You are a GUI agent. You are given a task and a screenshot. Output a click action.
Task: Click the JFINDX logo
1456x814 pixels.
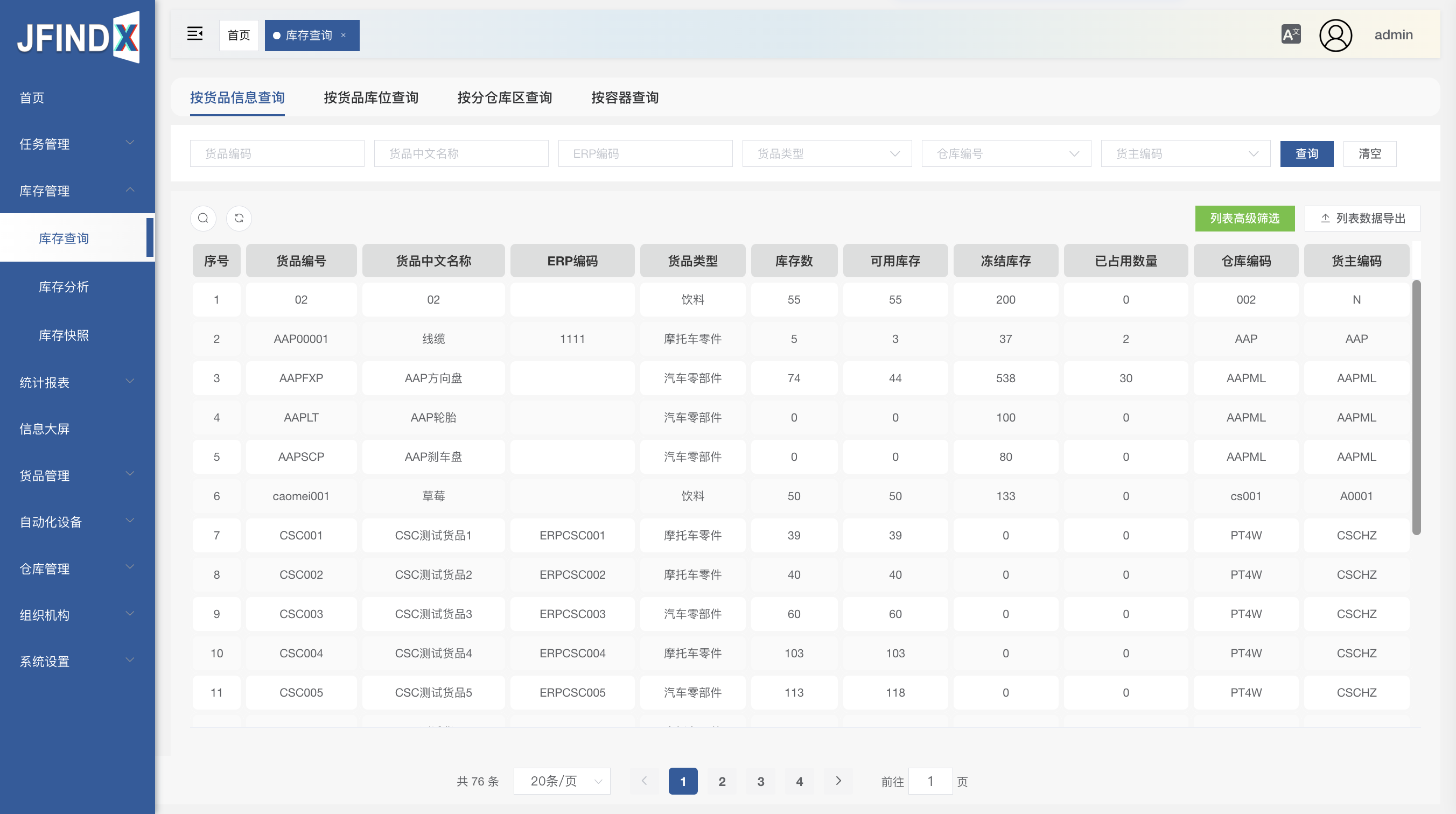point(78,37)
